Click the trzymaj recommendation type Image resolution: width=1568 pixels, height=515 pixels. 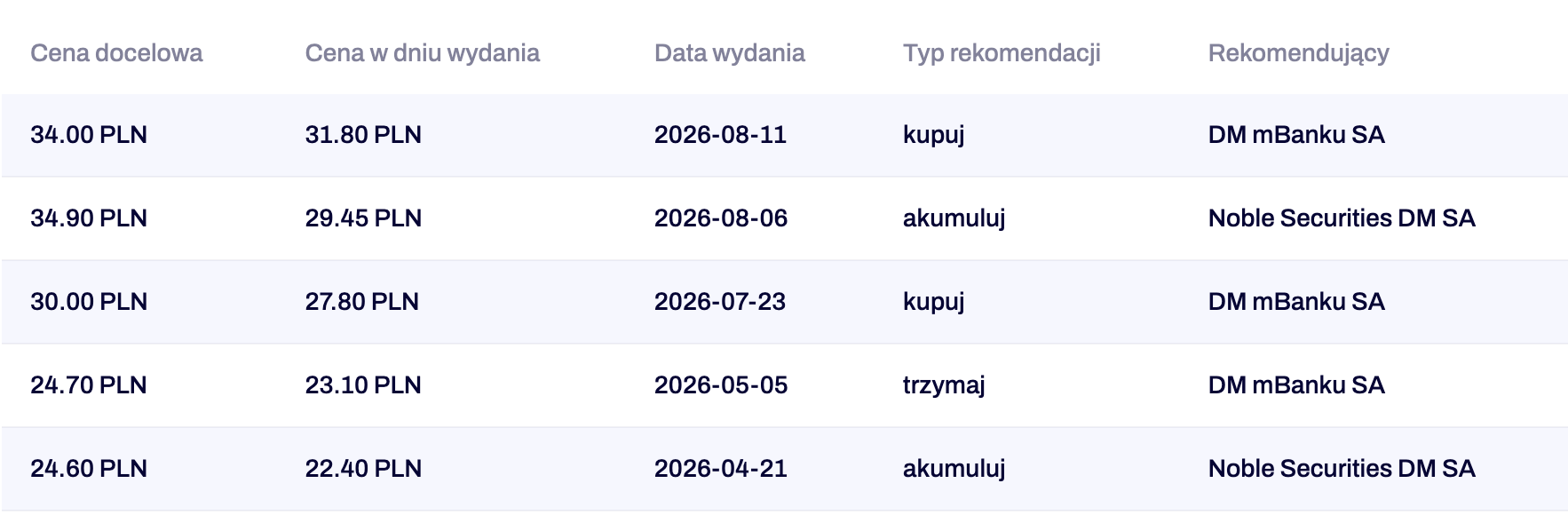point(944,385)
